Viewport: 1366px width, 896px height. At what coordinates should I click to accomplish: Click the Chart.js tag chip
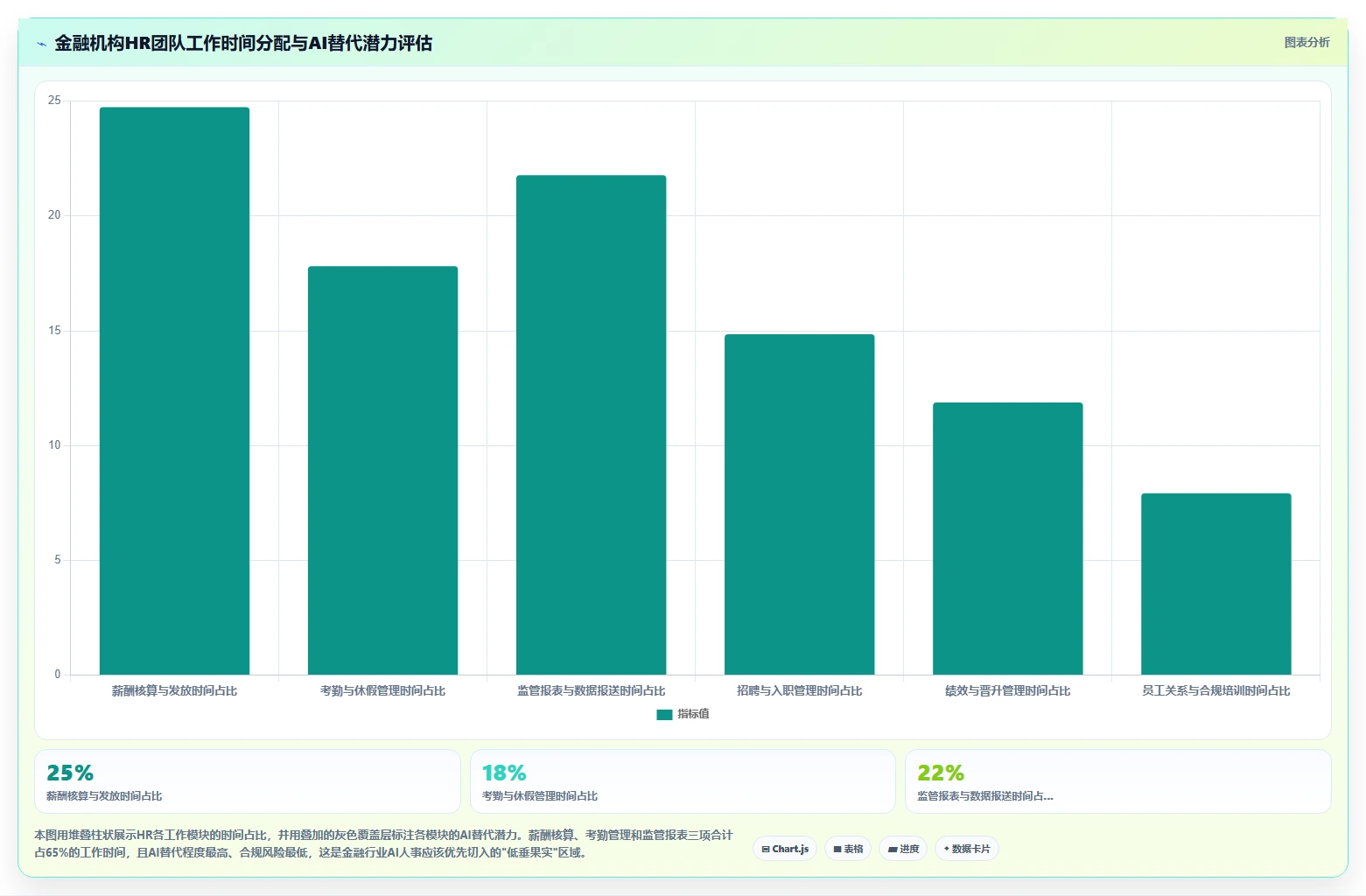[785, 849]
